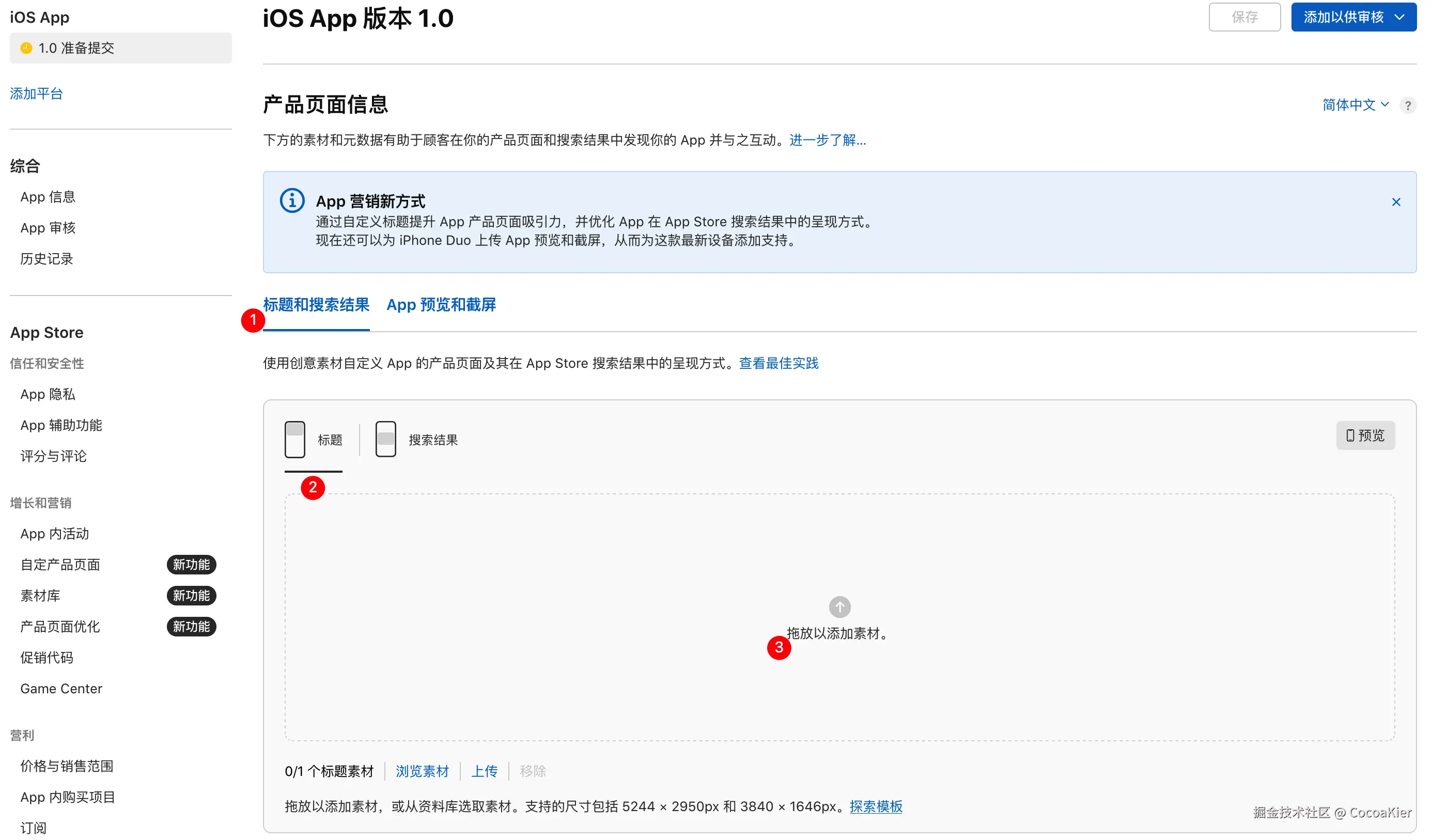1432x840 pixels.
Task: Open 自定产品页面 in sidebar
Action: pyautogui.click(x=60, y=565)
